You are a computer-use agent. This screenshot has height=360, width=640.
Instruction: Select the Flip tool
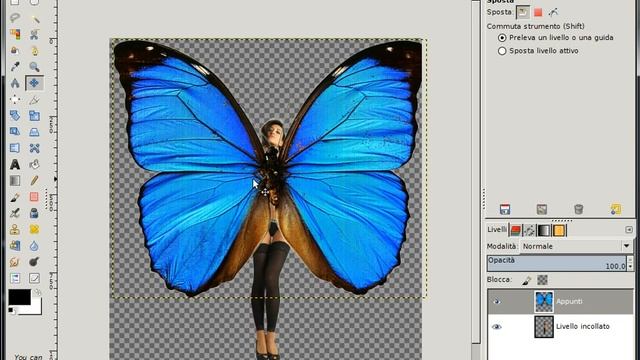click(x=15, y=148)
